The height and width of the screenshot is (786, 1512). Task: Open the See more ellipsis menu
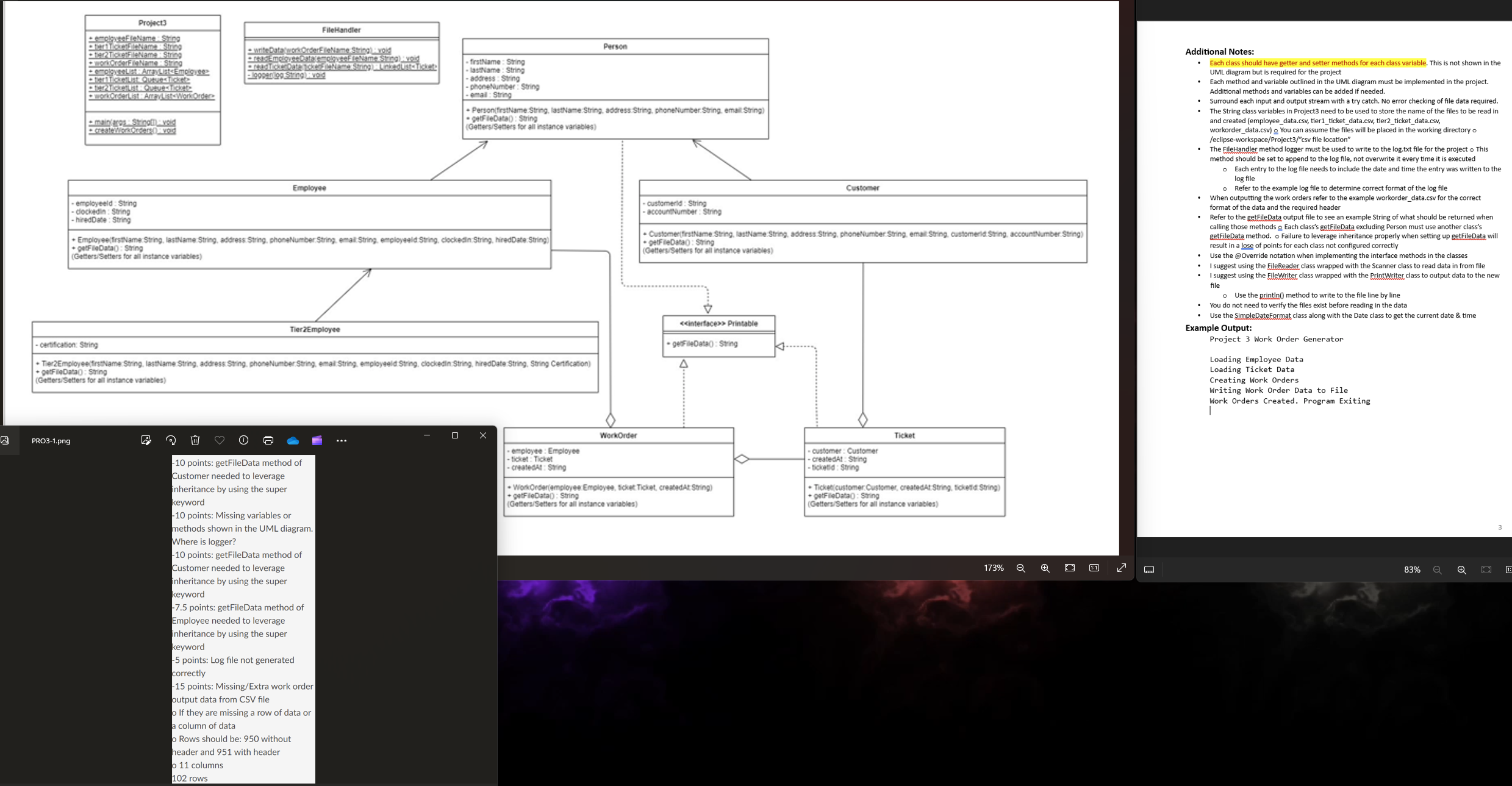(342, 440)
